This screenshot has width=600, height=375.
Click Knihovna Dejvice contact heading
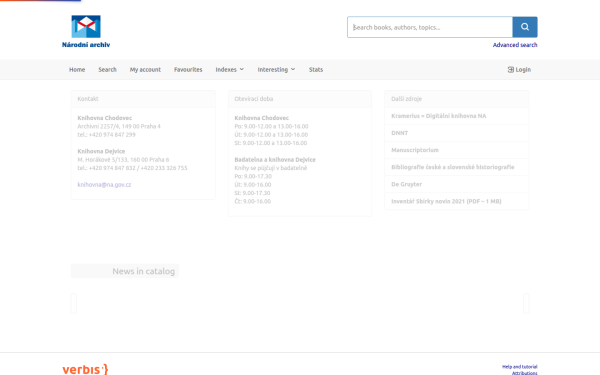point(101,151)
